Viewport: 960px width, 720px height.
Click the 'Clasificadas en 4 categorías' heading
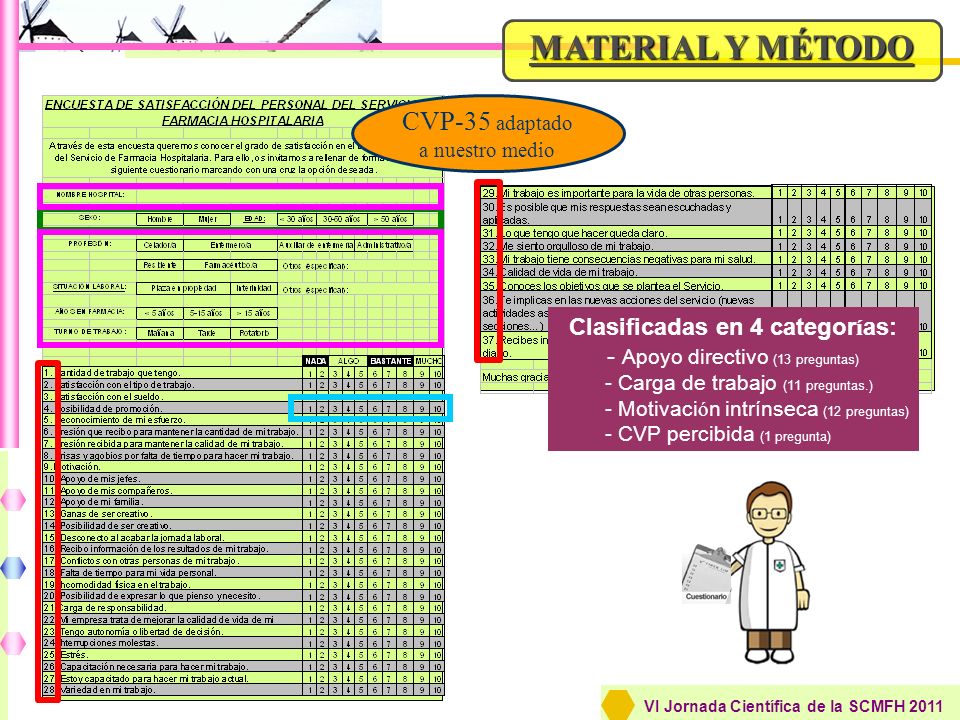point(732,327)
